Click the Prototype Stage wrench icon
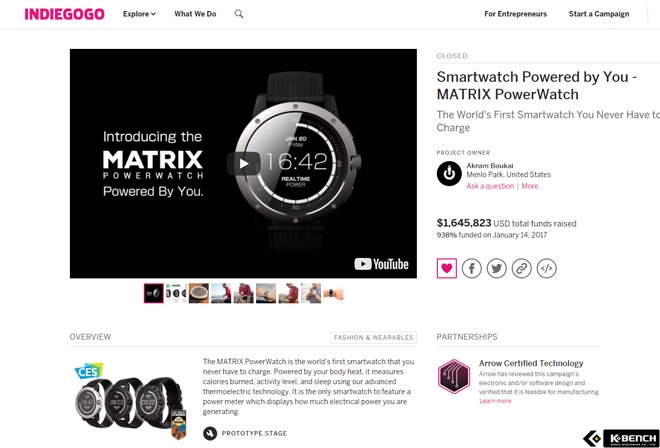The height and width of the screenshot is (448, 660). coord(210,433)
